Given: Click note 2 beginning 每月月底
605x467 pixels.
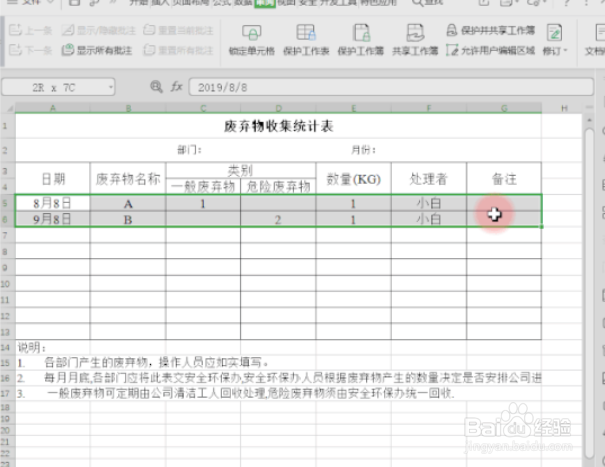Looking at the screenshot, I should pyautogui.click(x=279, y=377).
